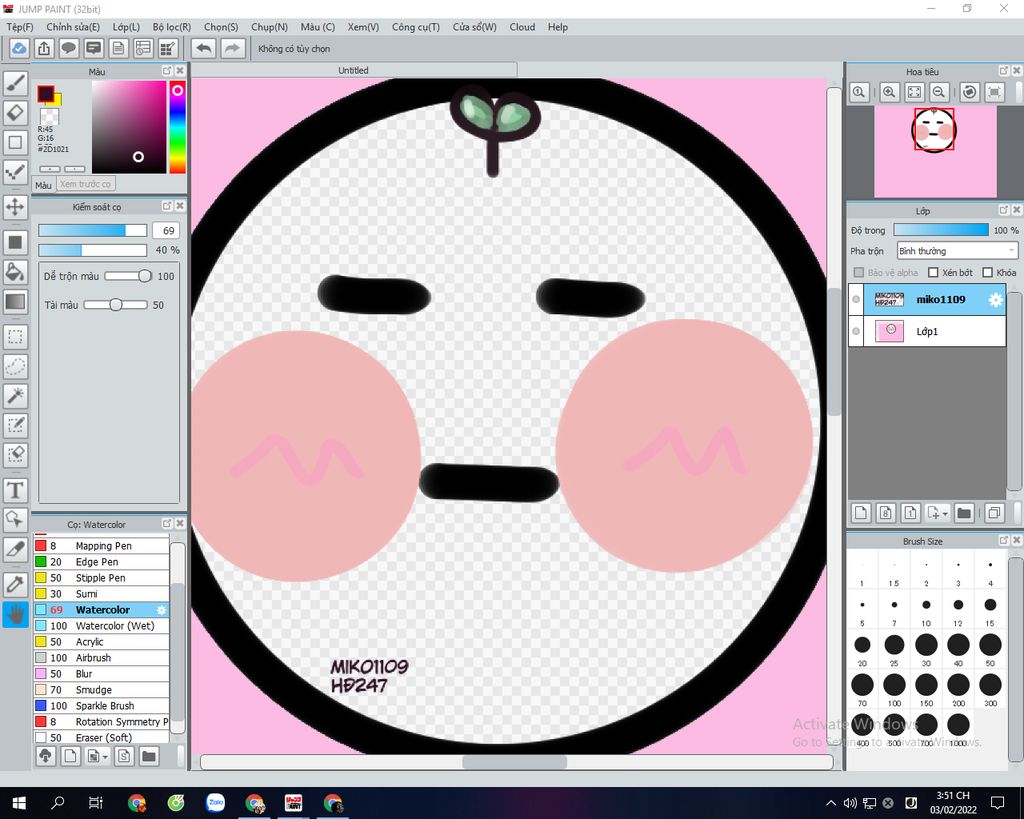The width and height of the screenshot is (1024, 819).
Task: Open Zalo from taskbar
Action: [216, 803]
